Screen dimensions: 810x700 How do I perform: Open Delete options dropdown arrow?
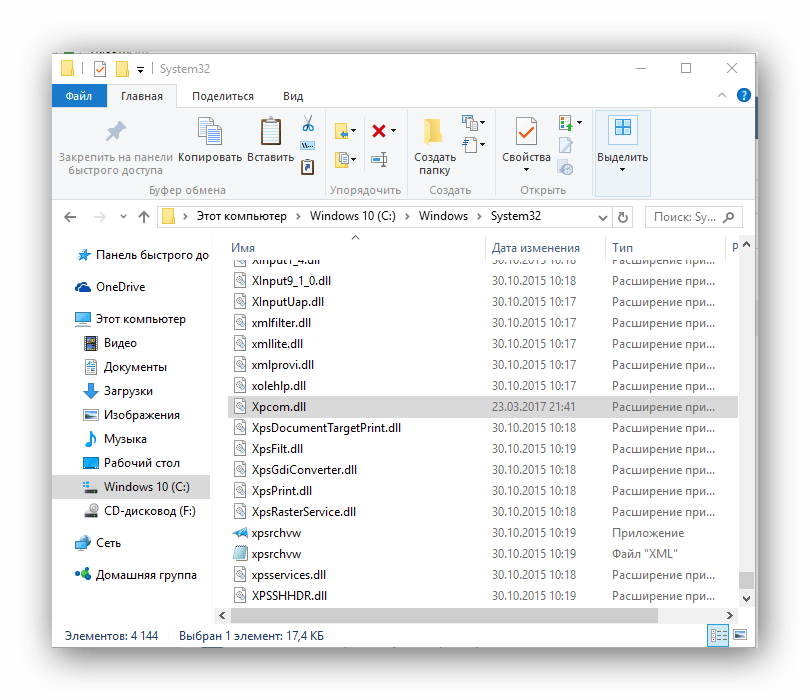(x=394, y=131)
